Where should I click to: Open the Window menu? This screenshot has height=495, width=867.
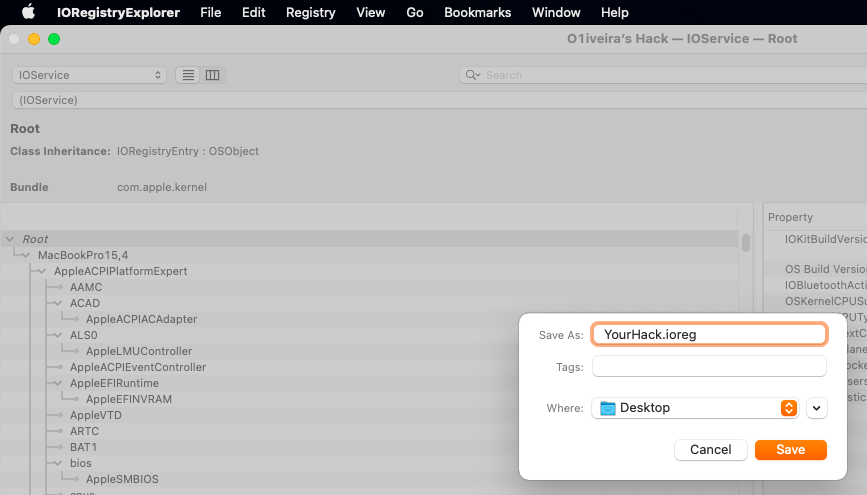556,12
